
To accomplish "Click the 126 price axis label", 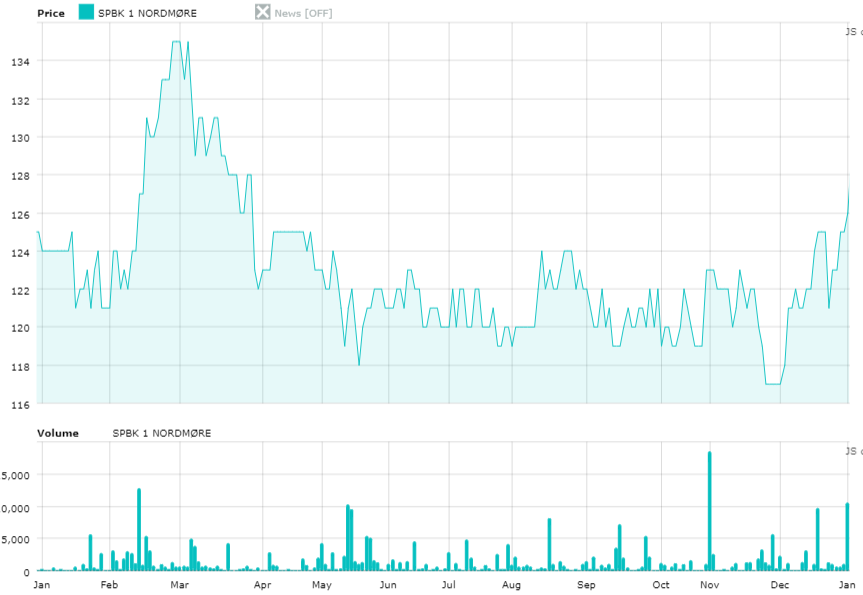I will (20, 214).
